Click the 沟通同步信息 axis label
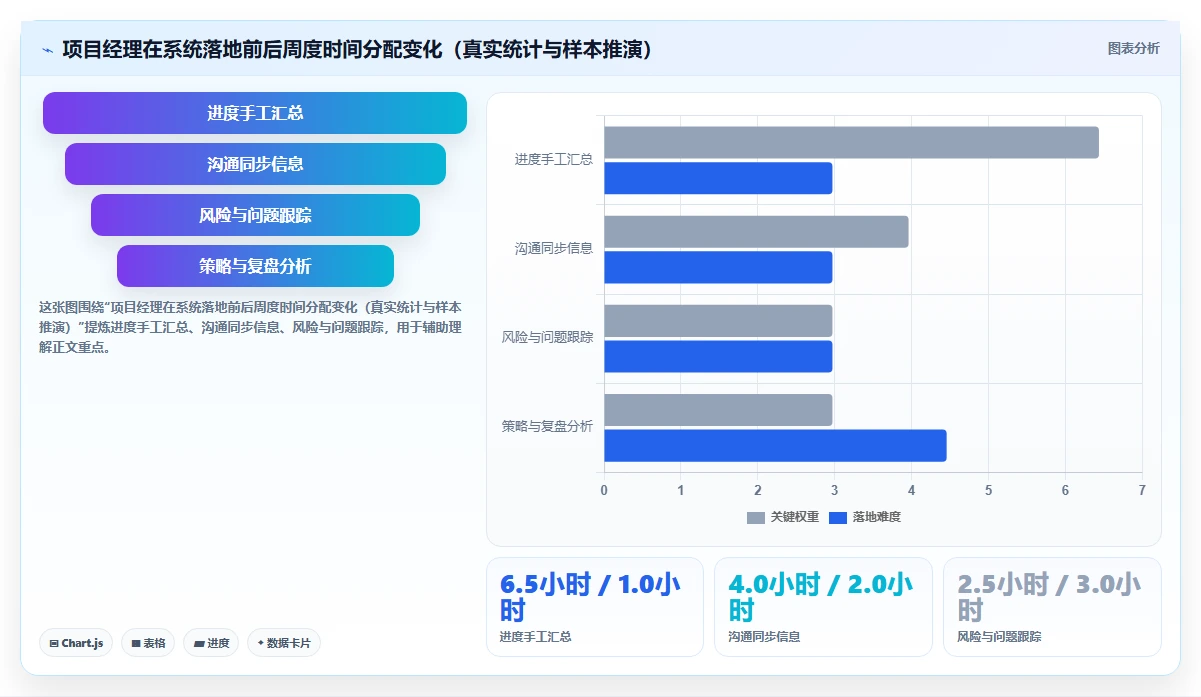 pyautogui.click(x=554, y=248)
